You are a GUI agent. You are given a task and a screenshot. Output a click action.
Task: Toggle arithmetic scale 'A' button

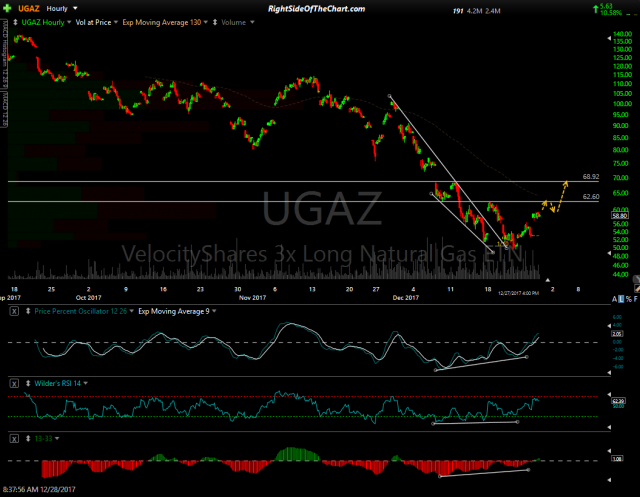tap(615, 300)
